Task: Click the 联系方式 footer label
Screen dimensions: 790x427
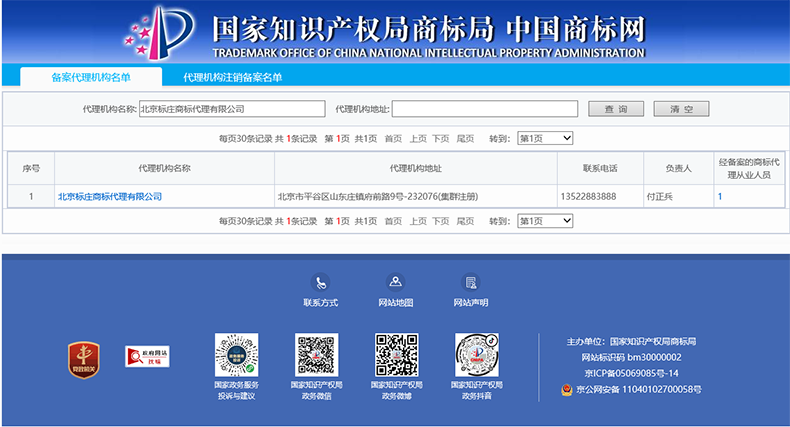Action: [x=320, y=303]
